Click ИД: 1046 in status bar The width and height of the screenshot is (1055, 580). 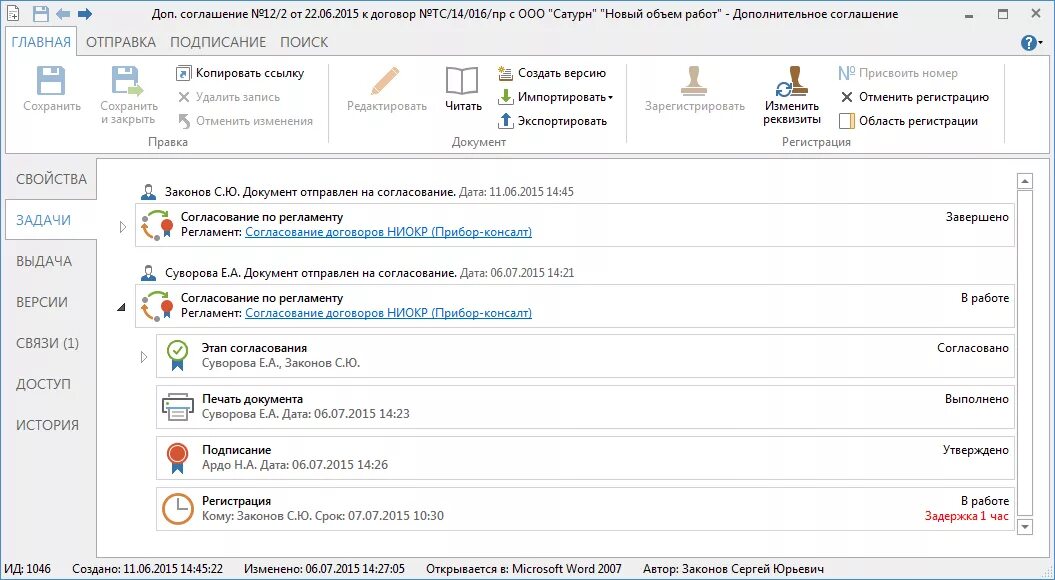point(28,569)
